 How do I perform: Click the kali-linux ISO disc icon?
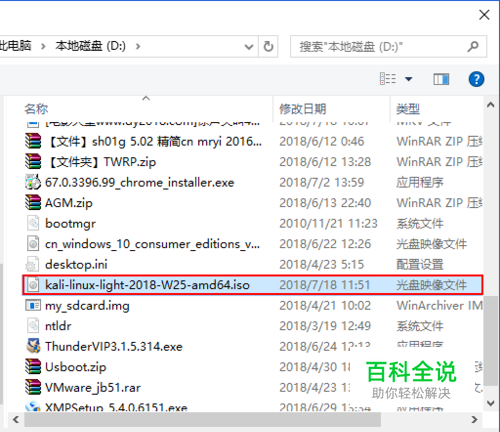click(33, 285)
